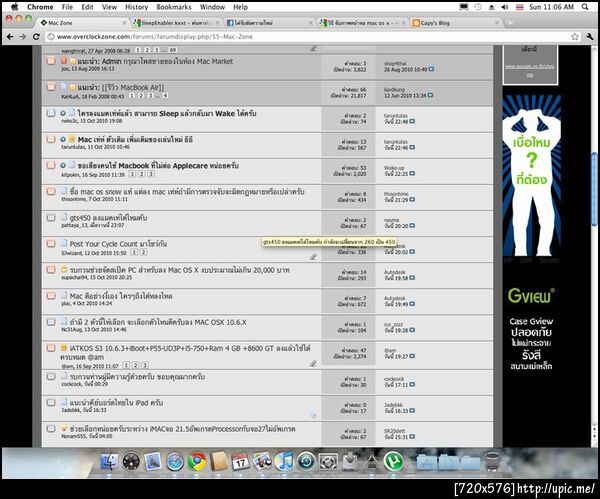600x499 pixels.
Task: Go back using Chrome's back arrow
Action: coord(10,37)
